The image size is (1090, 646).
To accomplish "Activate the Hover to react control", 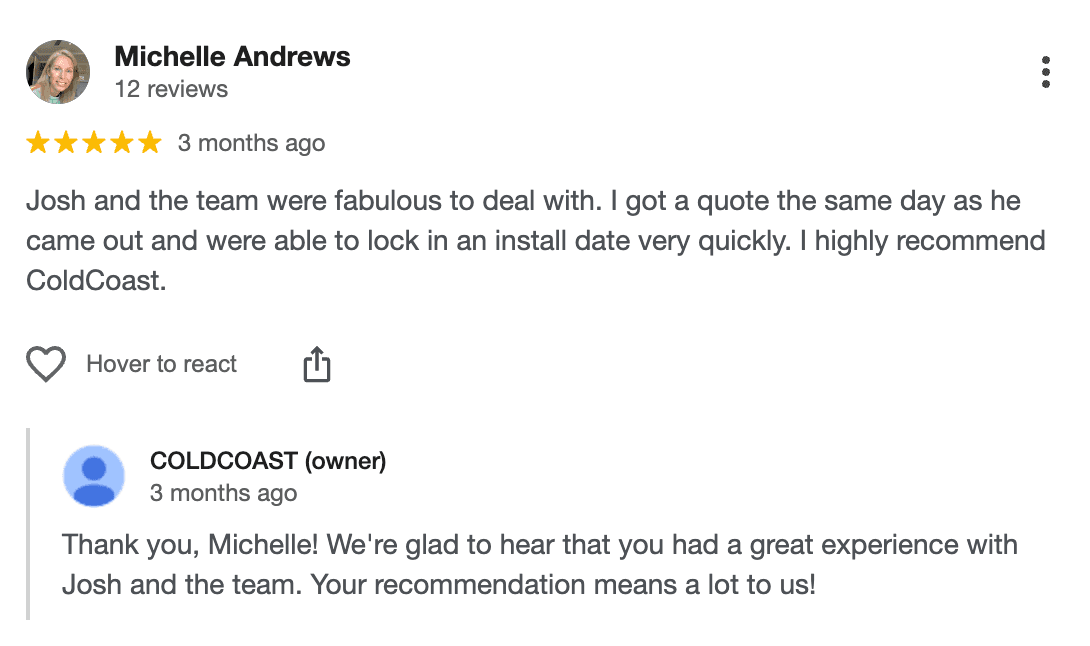I will (x=162, y=364).
